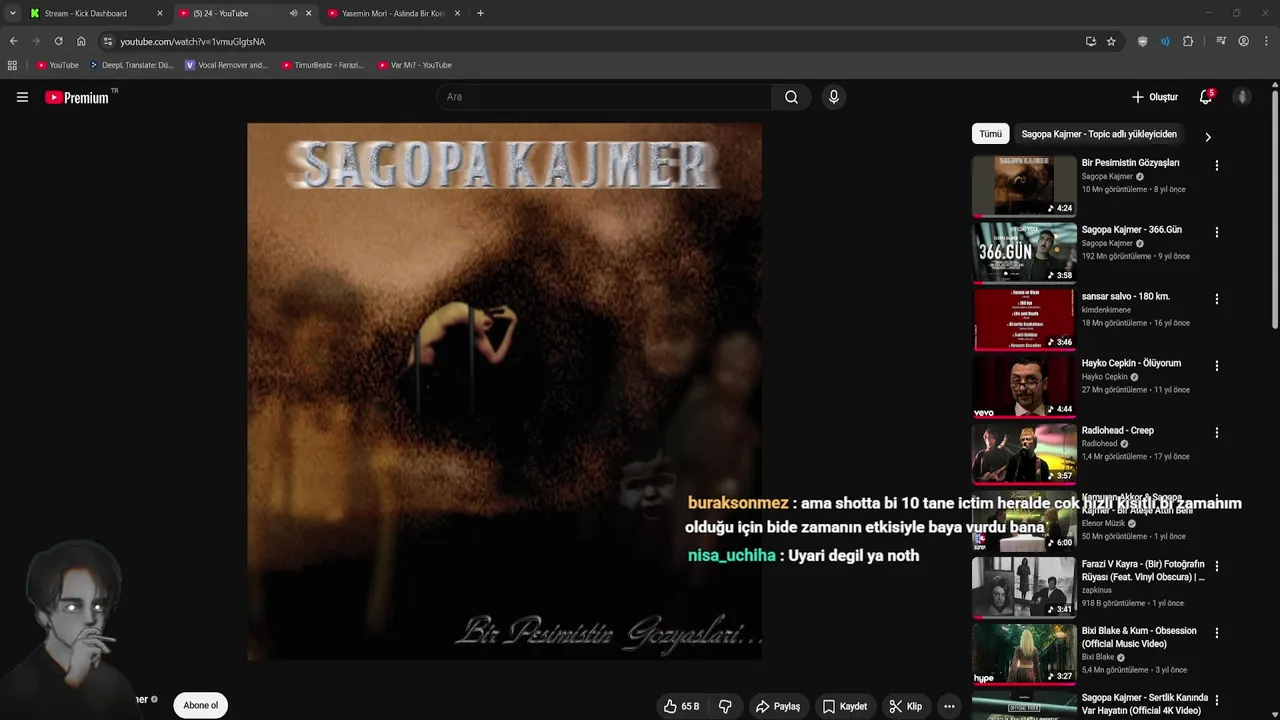The image size is (1280, 720).
Task: Dislike the video with thumbs down
Action: [x=725, y=706]
